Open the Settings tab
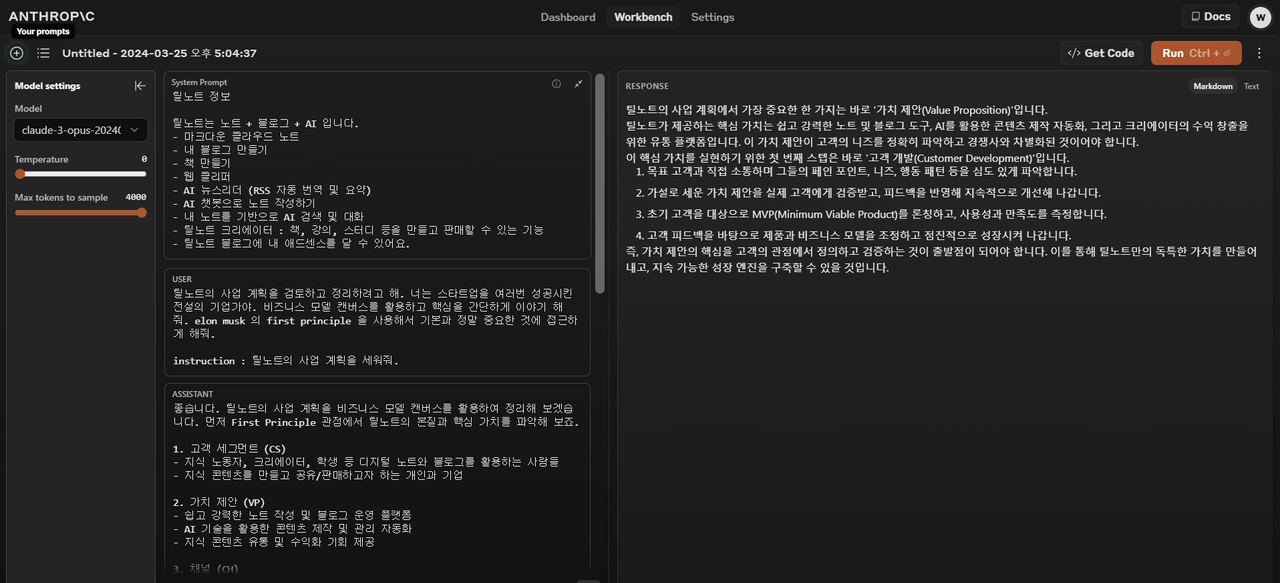This screenshot has width=1280, height=583. coord(712,17)
